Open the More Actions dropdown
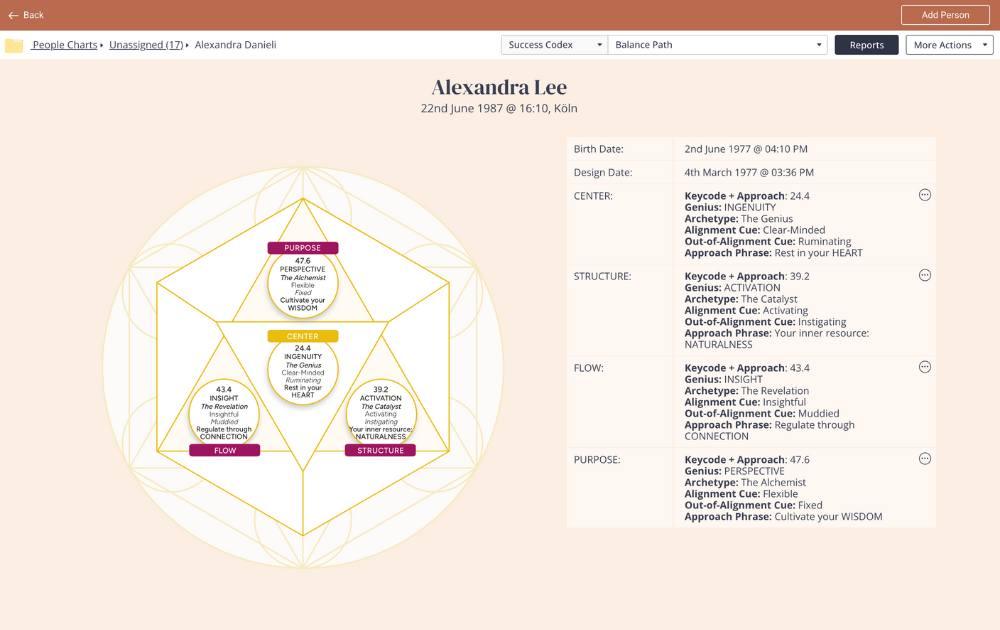The image size is (1000, 630). (948, 45)
